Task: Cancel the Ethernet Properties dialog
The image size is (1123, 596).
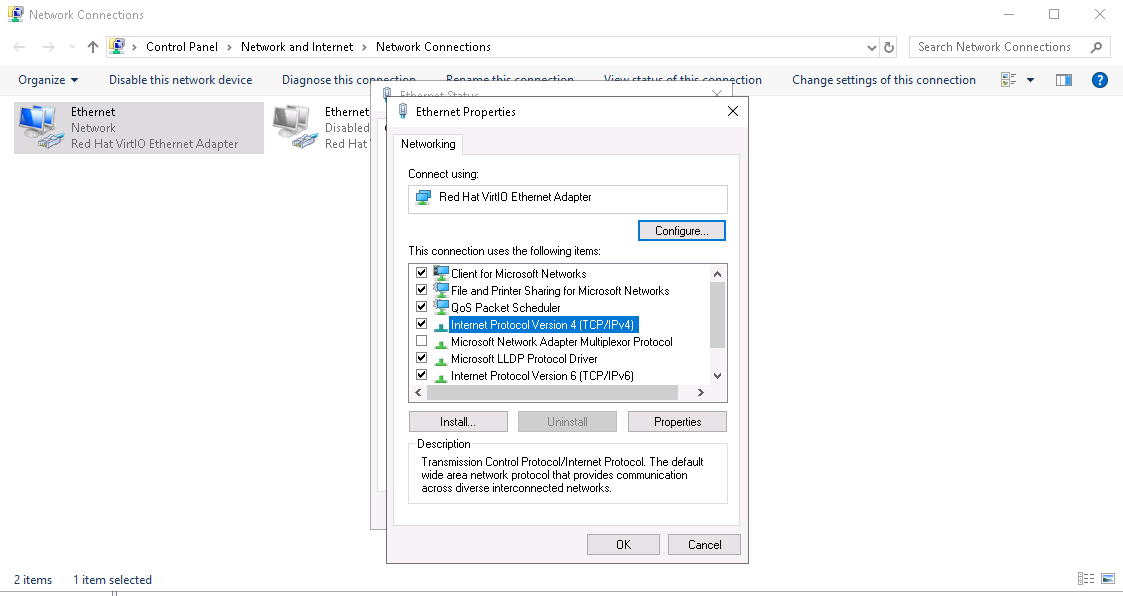Action: click(x=705, y=544)
